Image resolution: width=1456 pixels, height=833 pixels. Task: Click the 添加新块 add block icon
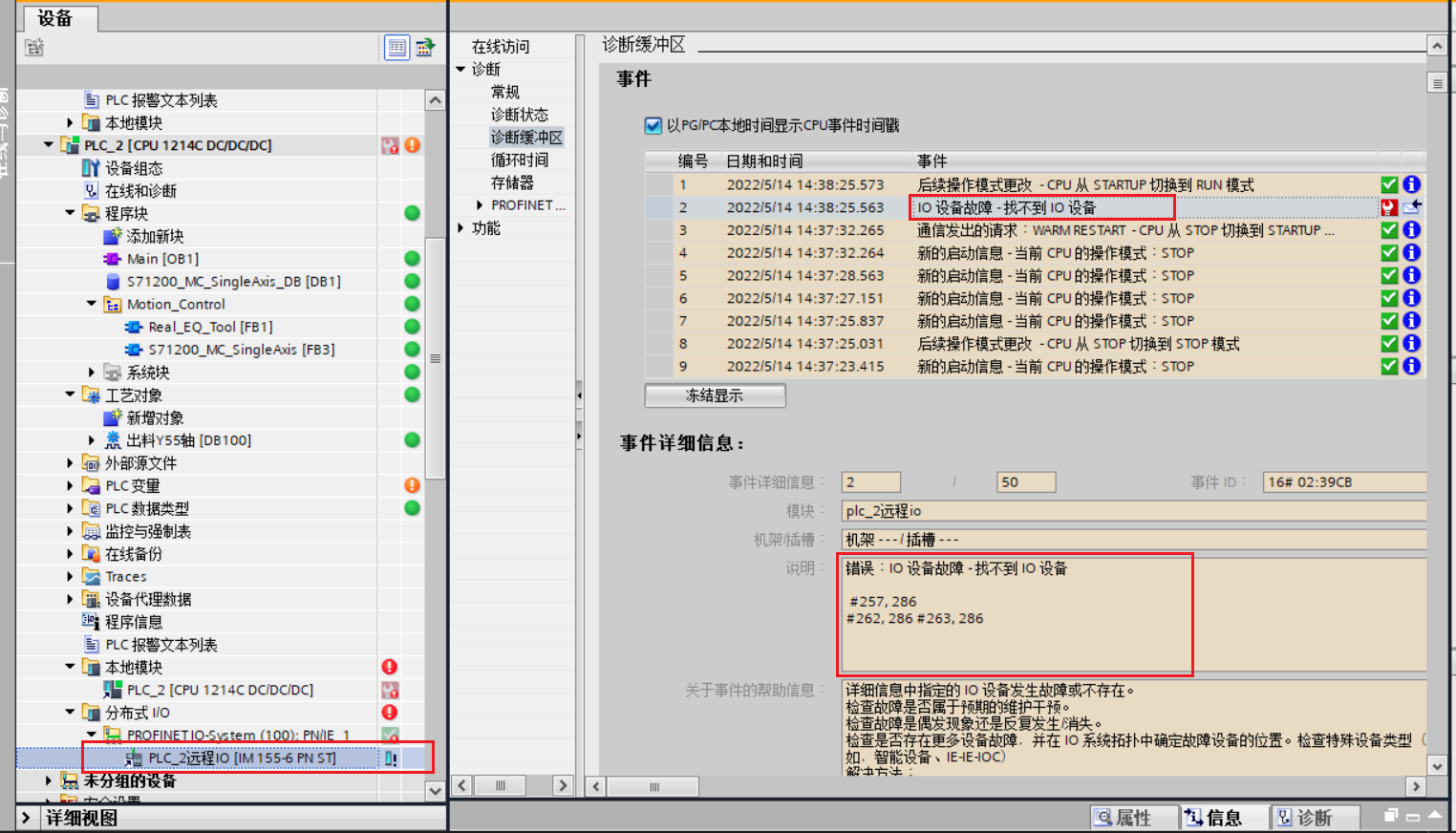coord(112,236)
